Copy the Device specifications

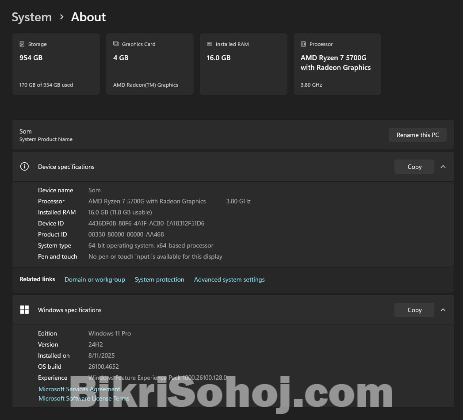tap(414, 167)
